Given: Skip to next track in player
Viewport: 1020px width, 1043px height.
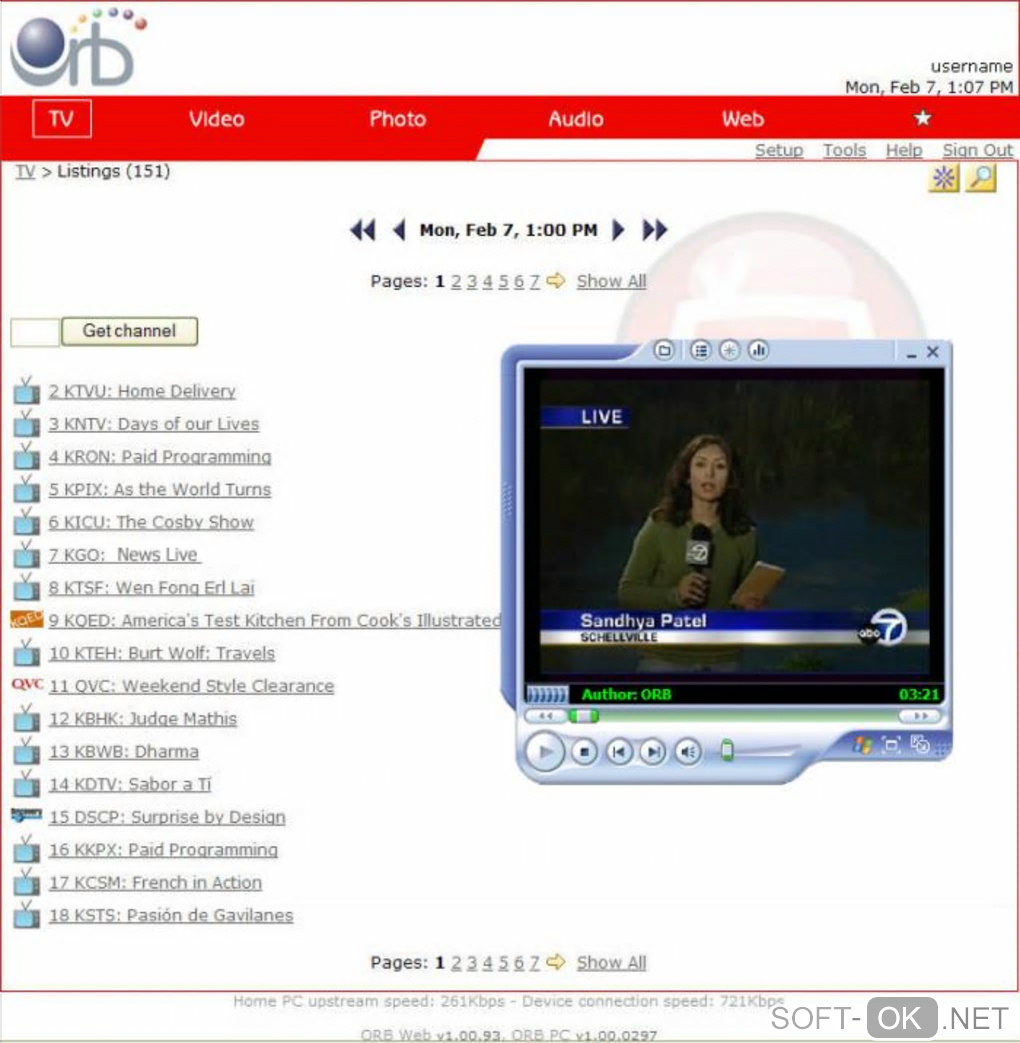Looking at the screenshot, I should [653, 752].
